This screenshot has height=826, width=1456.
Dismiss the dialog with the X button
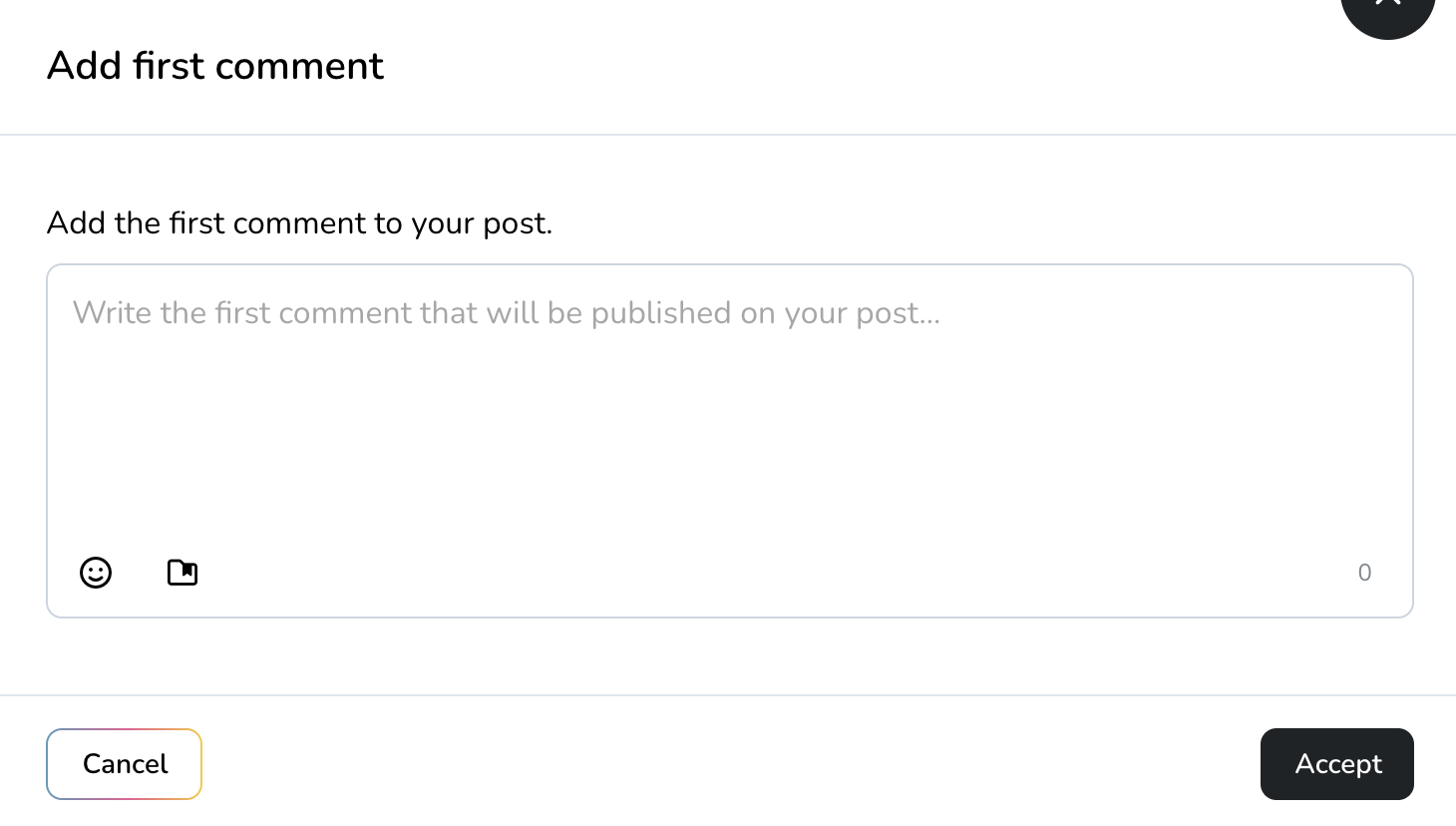click(1387, 8)
